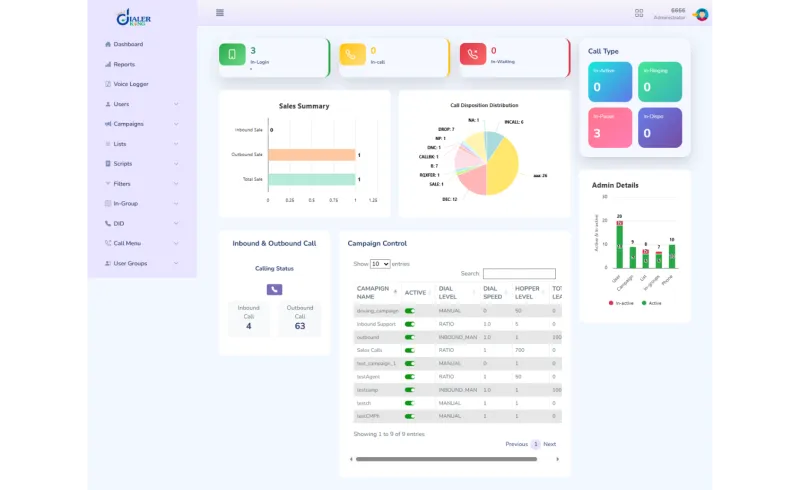Go to page 1 in pagination
This screenshot has height=490, width=800.
(x=536, y=444)
